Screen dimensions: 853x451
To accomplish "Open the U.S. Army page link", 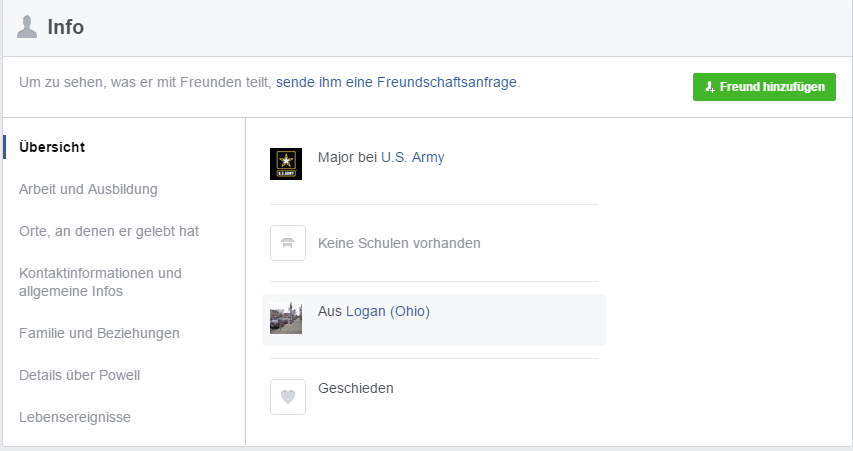I will click(413, 157).
